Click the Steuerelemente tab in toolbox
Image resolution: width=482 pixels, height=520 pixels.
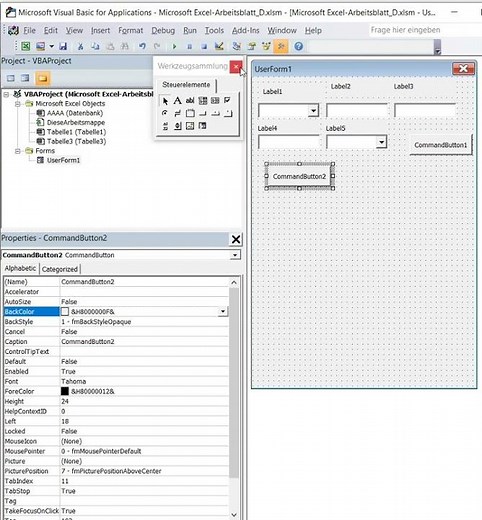tap(186, 85)
